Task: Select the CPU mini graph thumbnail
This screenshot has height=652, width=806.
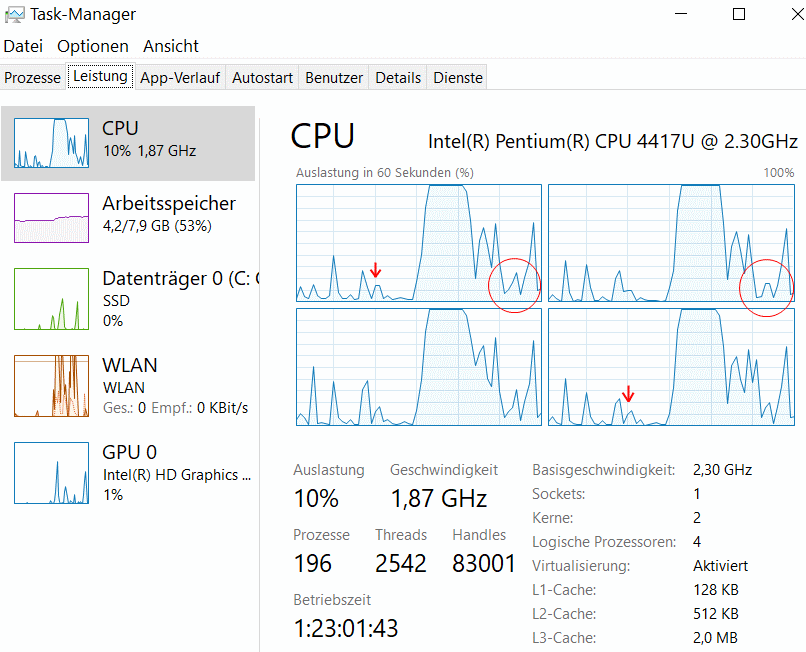Action: click(51, 143)
